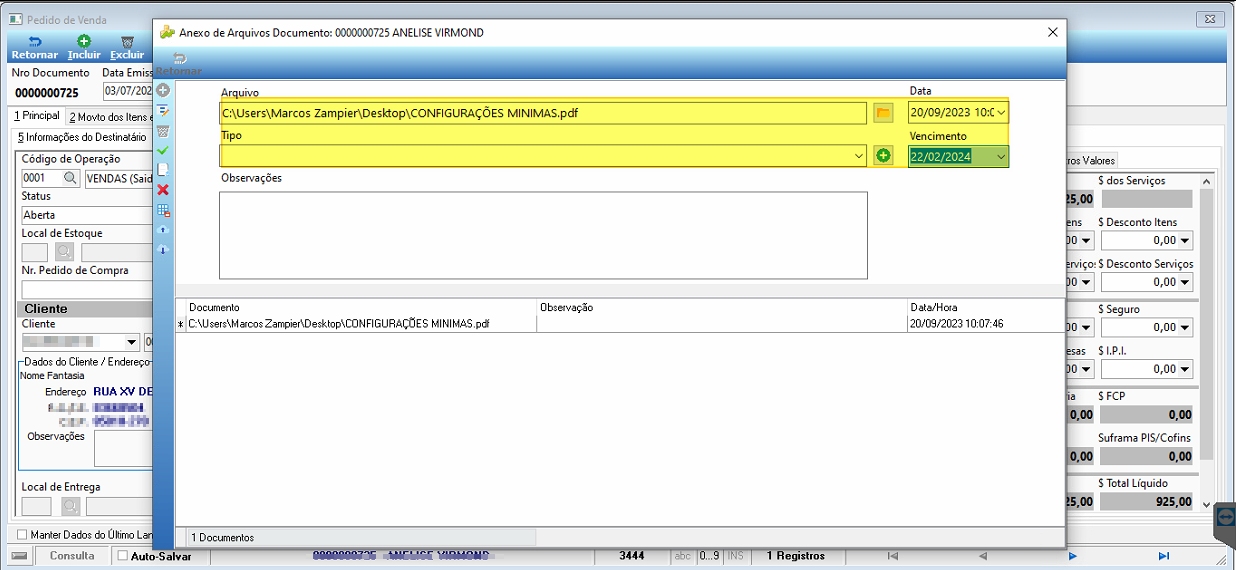Click 1 Documentos status text
This screenshot has width=1236, height=570.
coord(223,538)
